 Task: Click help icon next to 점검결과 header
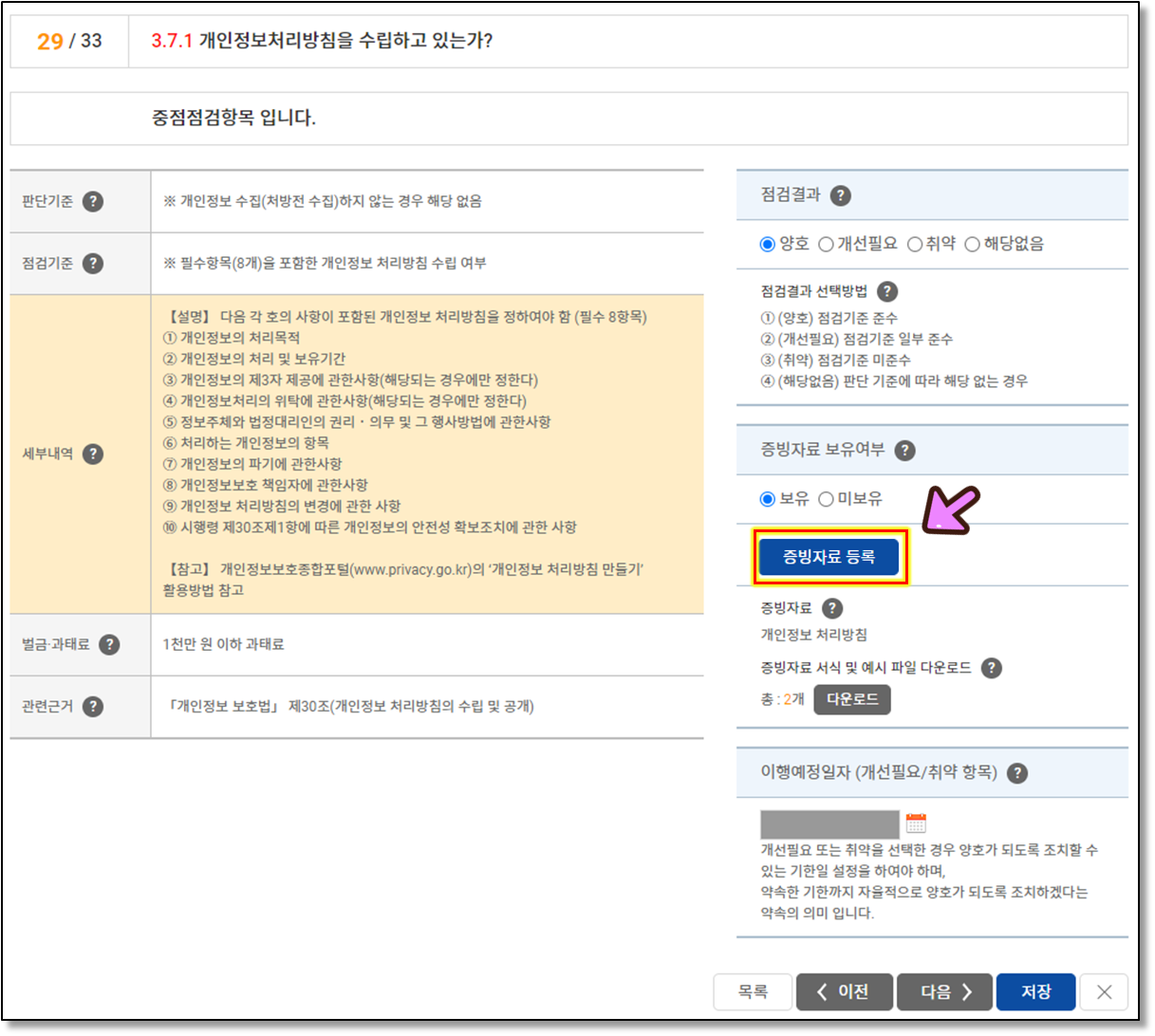pyautogui.click(x=841, y=195)
